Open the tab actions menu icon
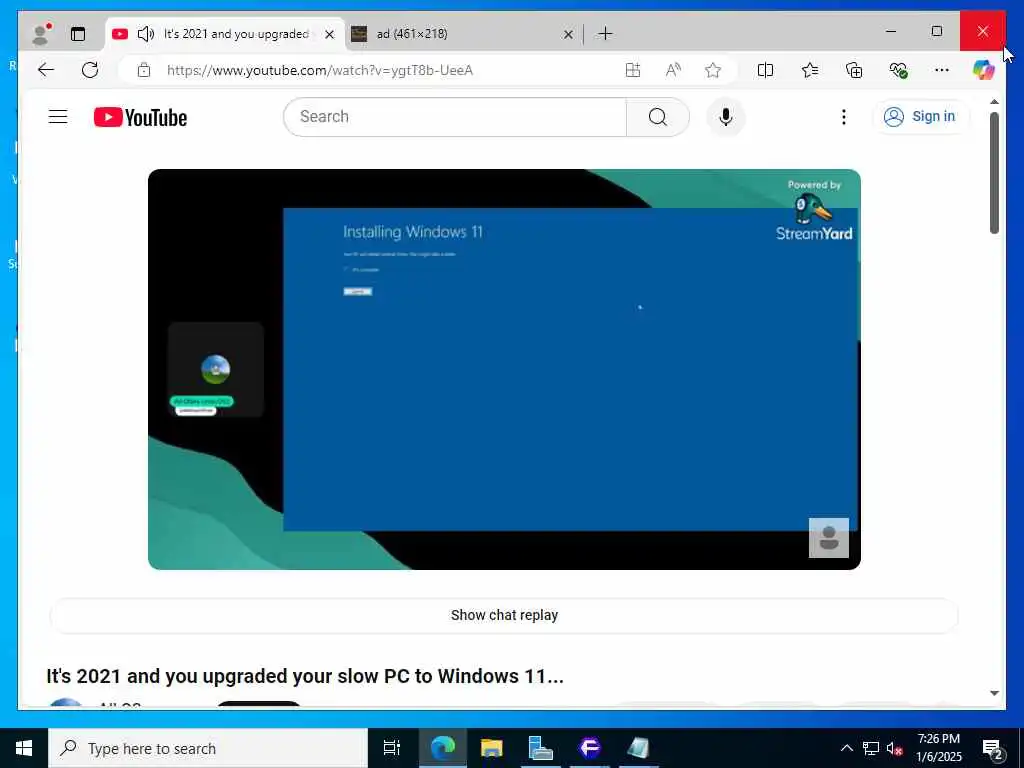 78,34
